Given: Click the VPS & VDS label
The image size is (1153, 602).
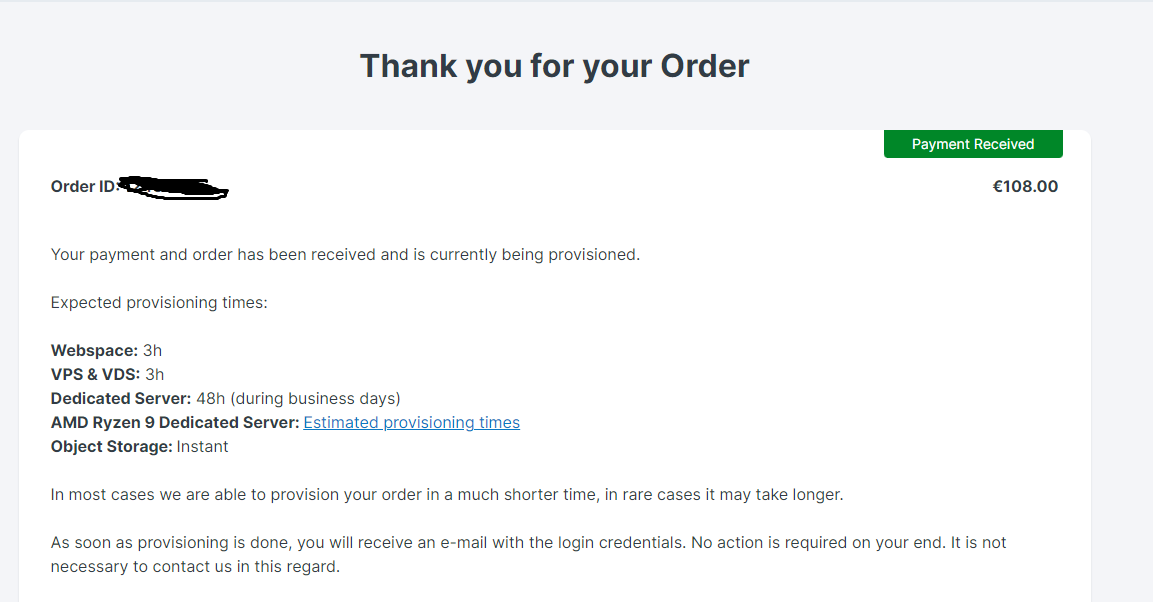Looking at the screenshot, I should pos(95,375).
